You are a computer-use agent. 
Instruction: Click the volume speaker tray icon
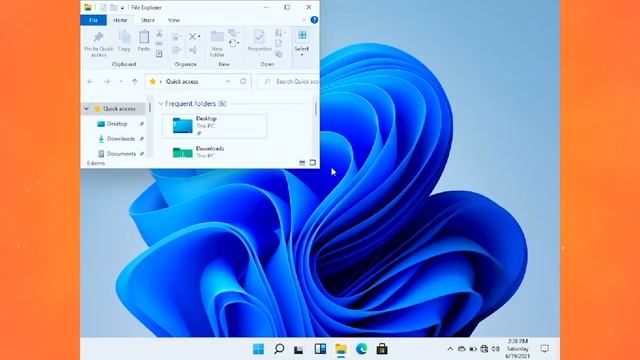(496, 349)
